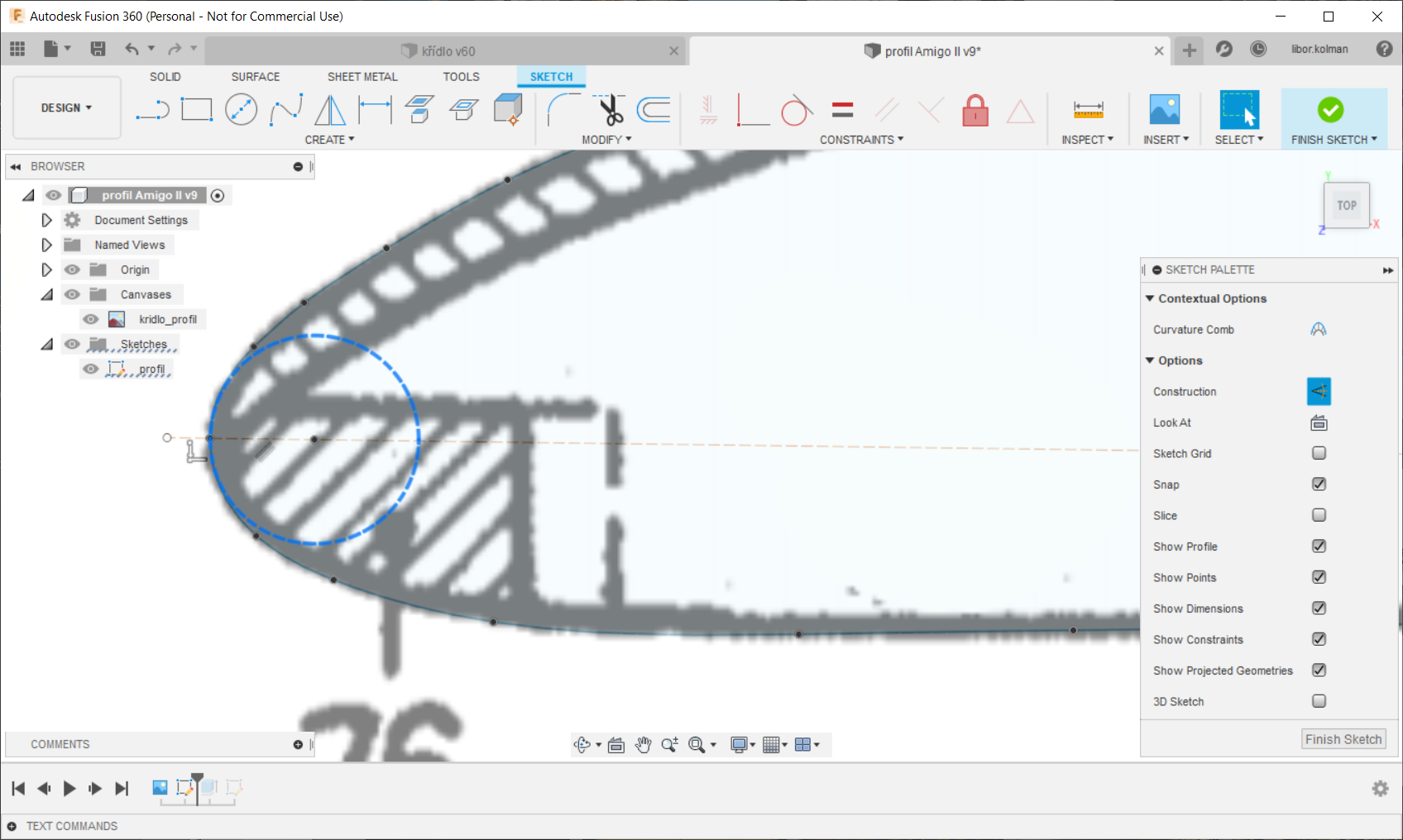The width and height of the screenshot is (1403, 840).
Task: Hide the kridlo_profil canvas visibility
Action: click(91, 319)
